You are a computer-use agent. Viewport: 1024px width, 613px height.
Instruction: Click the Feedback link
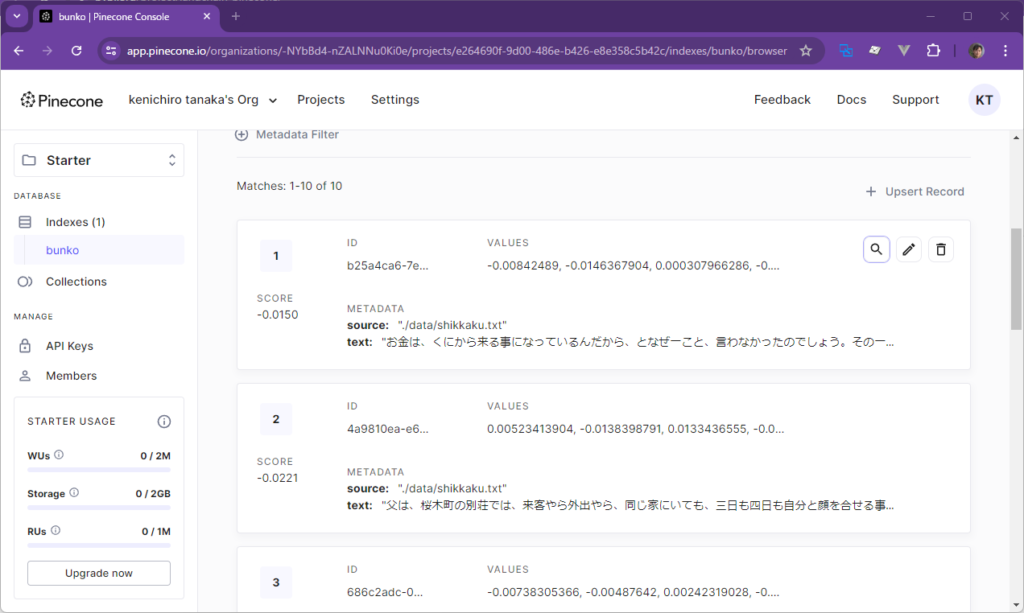point(782,100)
